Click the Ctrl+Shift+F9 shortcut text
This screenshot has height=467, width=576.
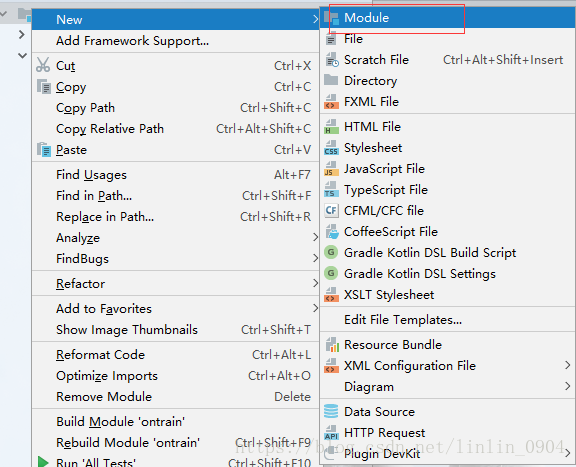coord(273,442)
